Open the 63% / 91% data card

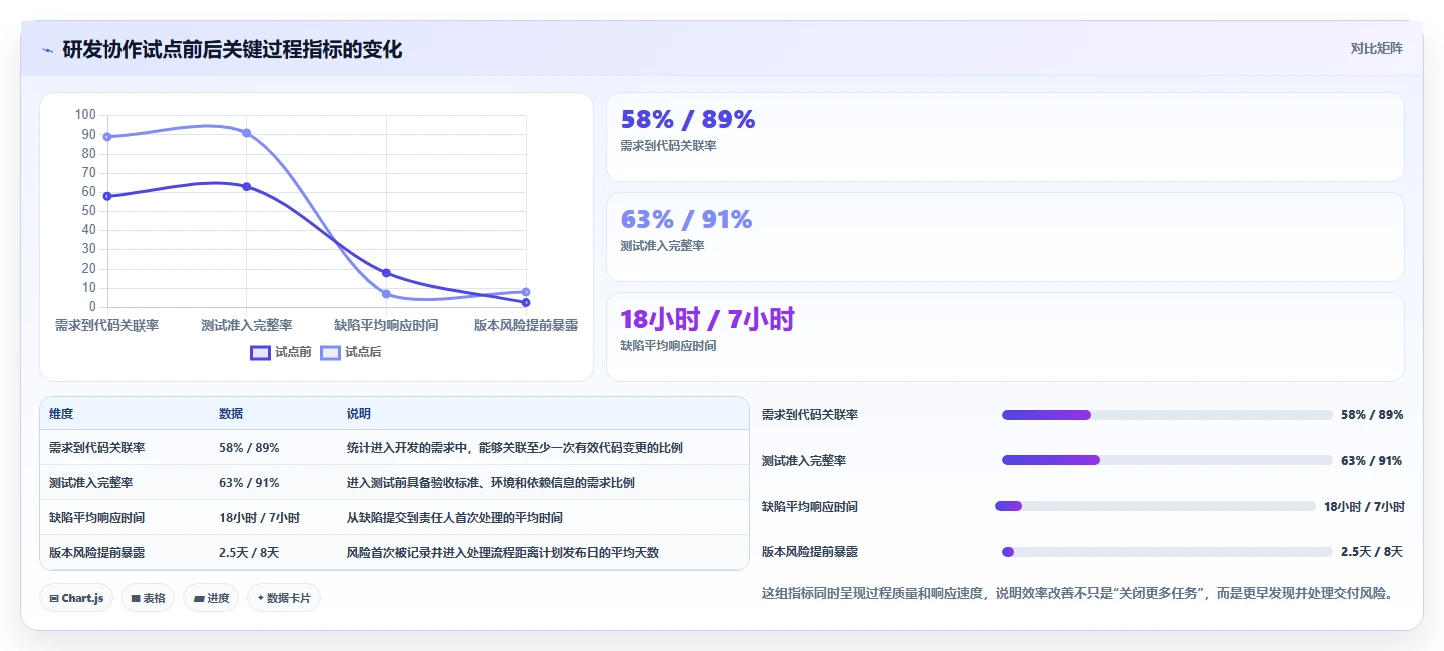1005,237
